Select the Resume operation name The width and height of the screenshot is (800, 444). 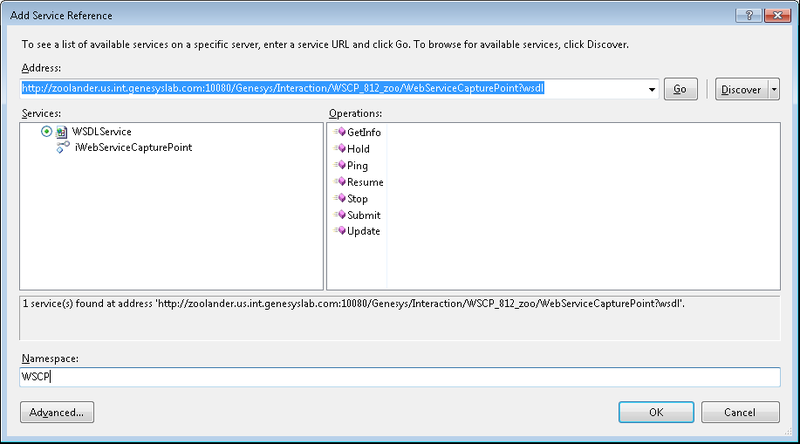[365, 182]
